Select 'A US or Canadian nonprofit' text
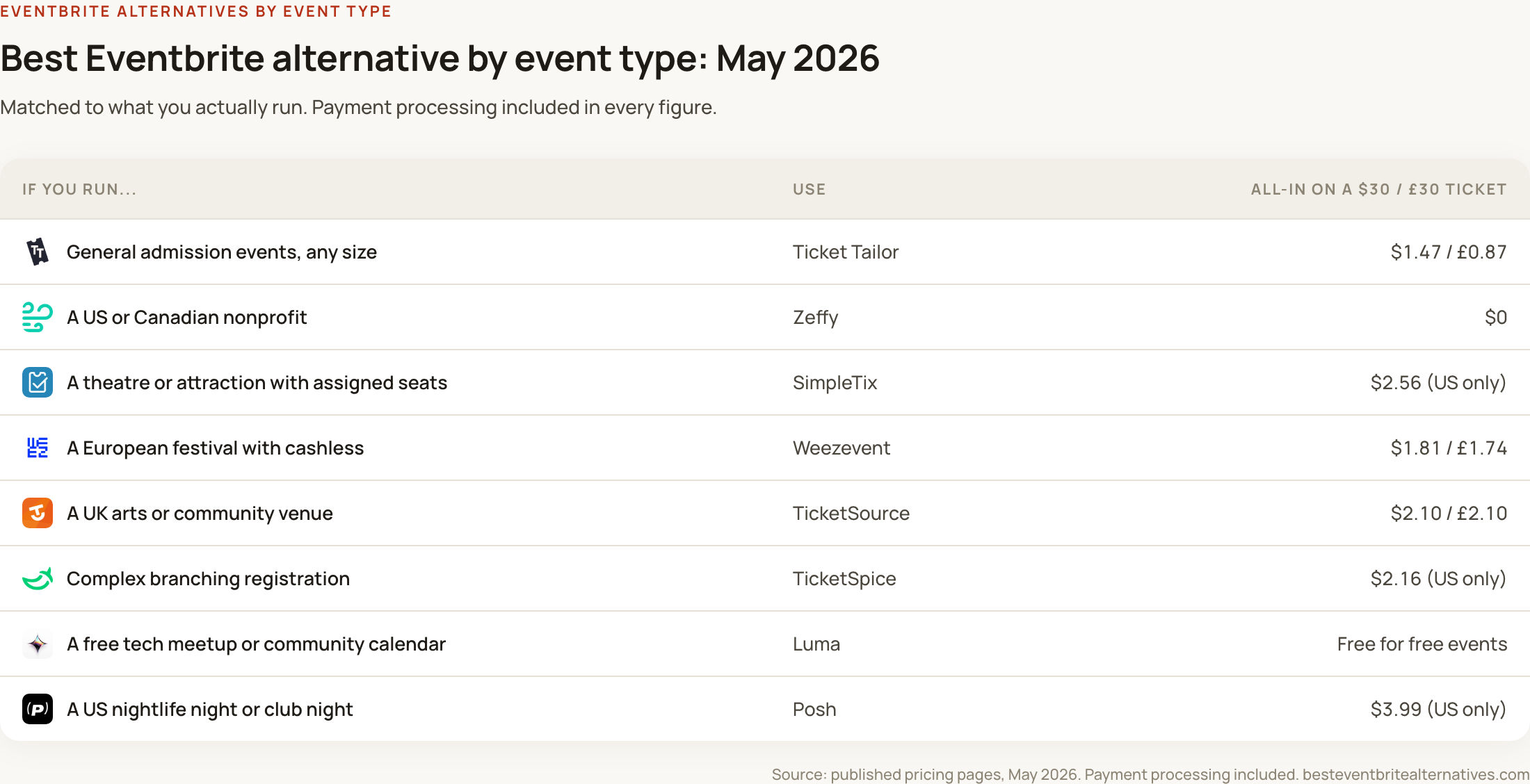Image resolution: width=1530 pixels, height=784 pixels. coord(186,318)
